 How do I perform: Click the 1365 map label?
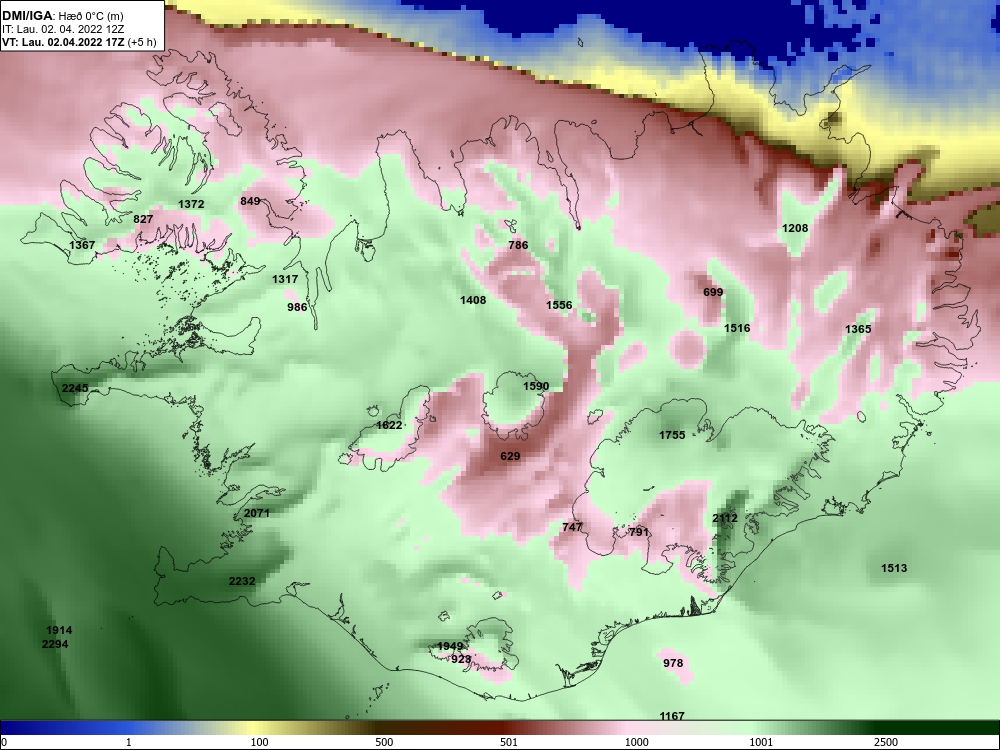pos(858,329)
